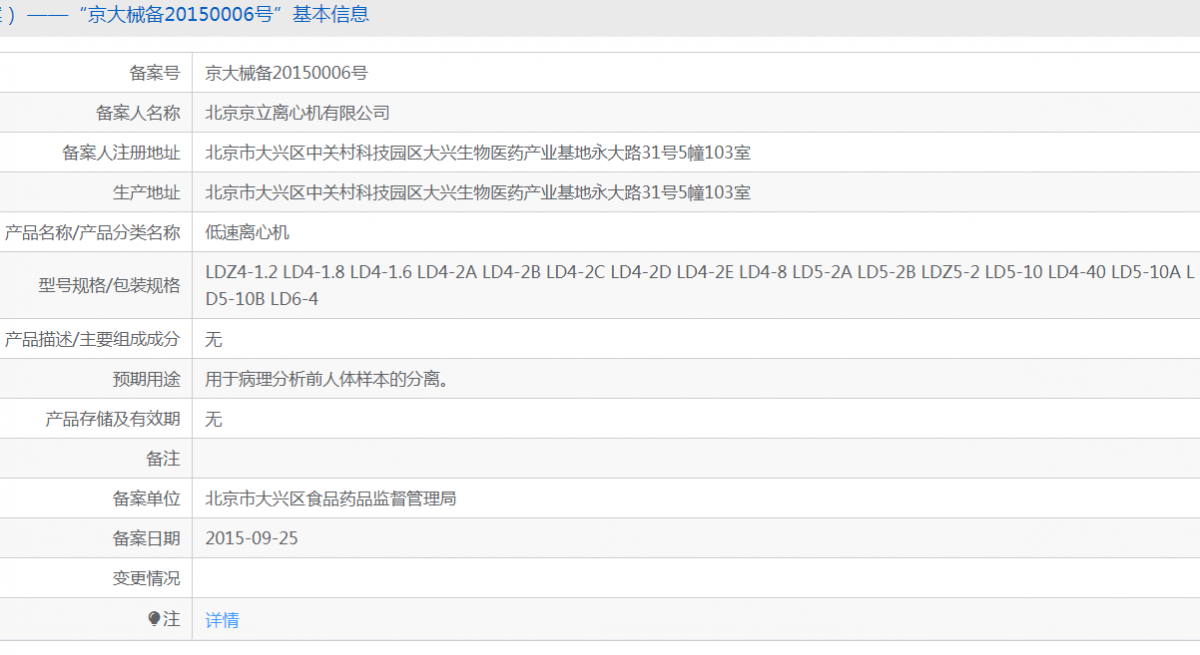Select the 型号规格/包装规格 label
This screenshot has width=1200, height=655.
(x=109, y=286)
